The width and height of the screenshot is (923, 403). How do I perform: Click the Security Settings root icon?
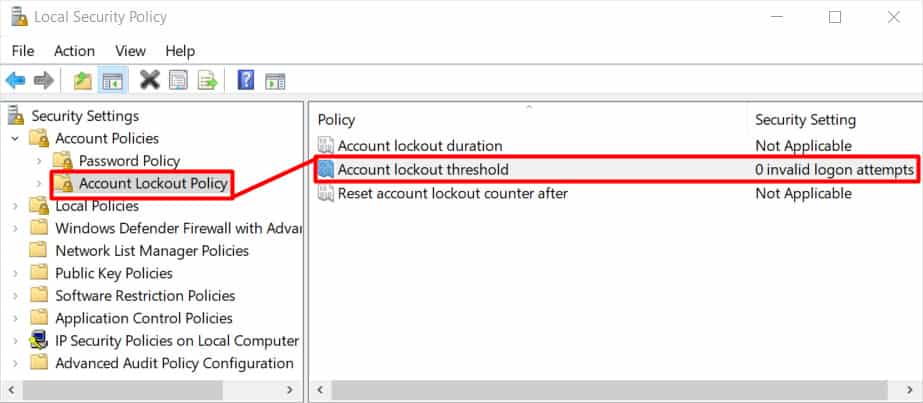pos(16,115)
